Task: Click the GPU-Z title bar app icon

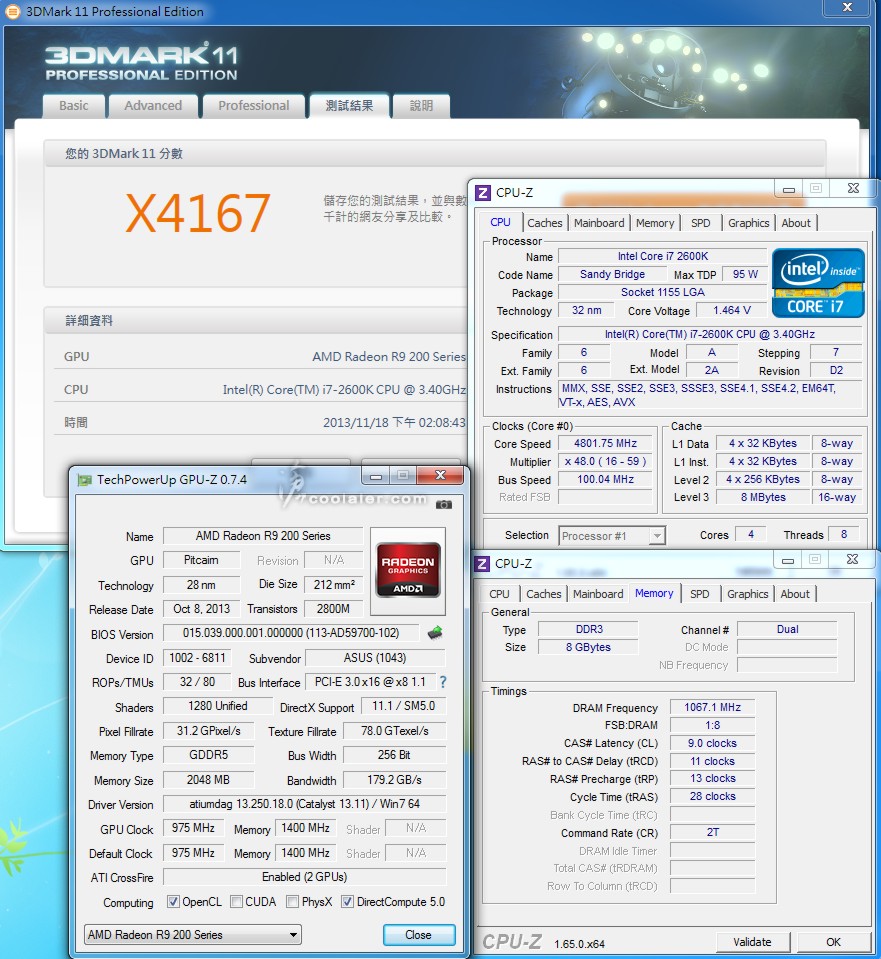Action: click(84, 480)
